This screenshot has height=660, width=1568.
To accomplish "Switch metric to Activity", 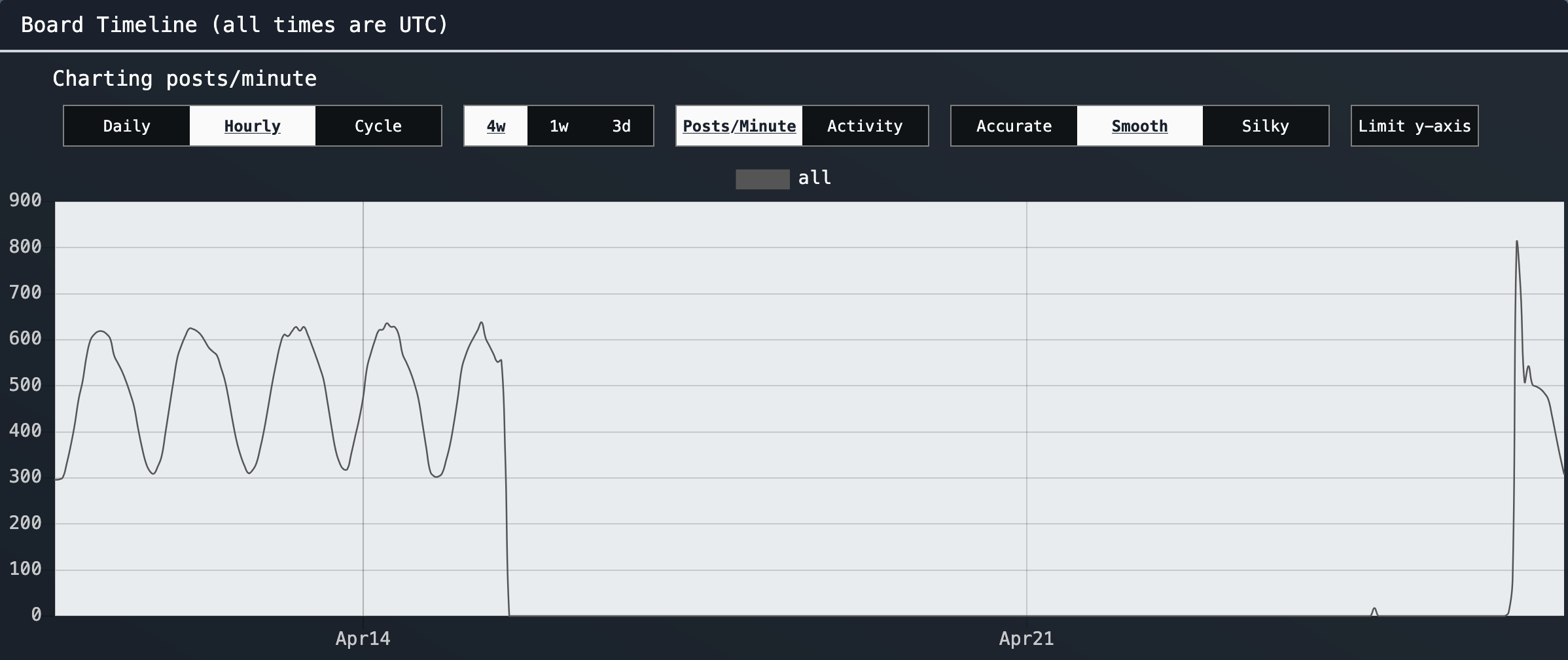I will (x=865, y=126).
